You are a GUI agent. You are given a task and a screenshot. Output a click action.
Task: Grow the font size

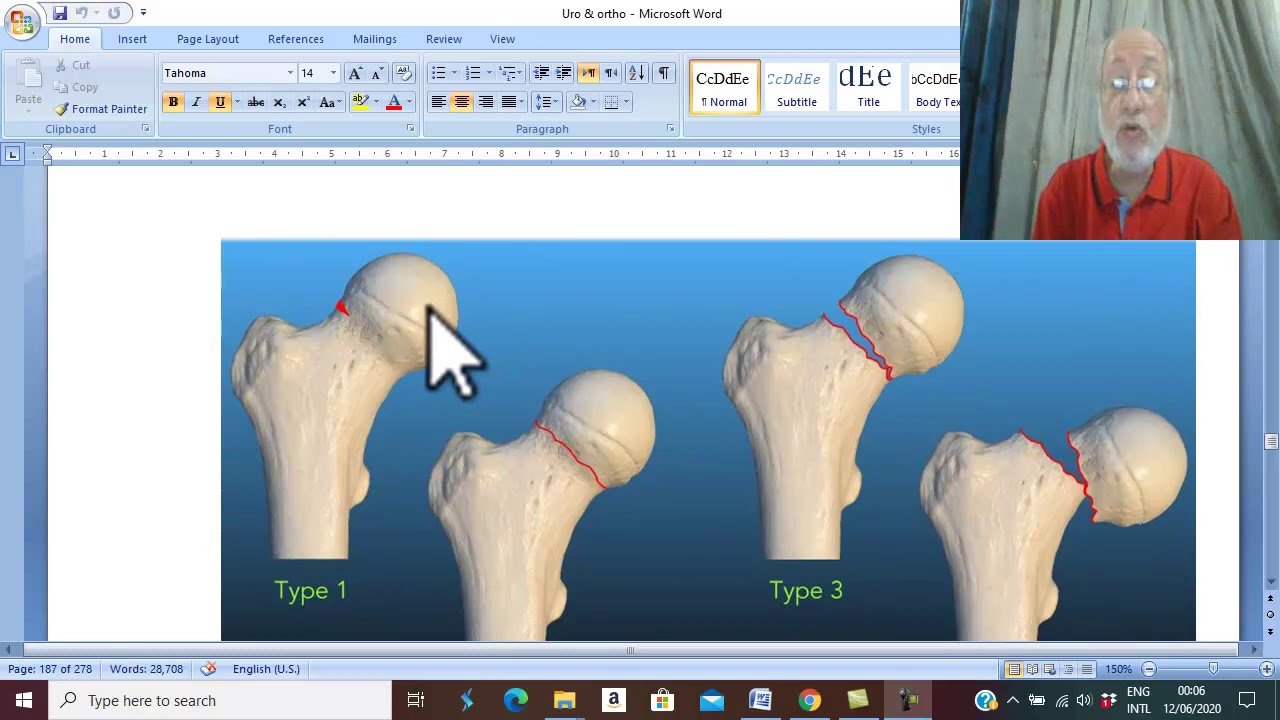click(355, 73)
